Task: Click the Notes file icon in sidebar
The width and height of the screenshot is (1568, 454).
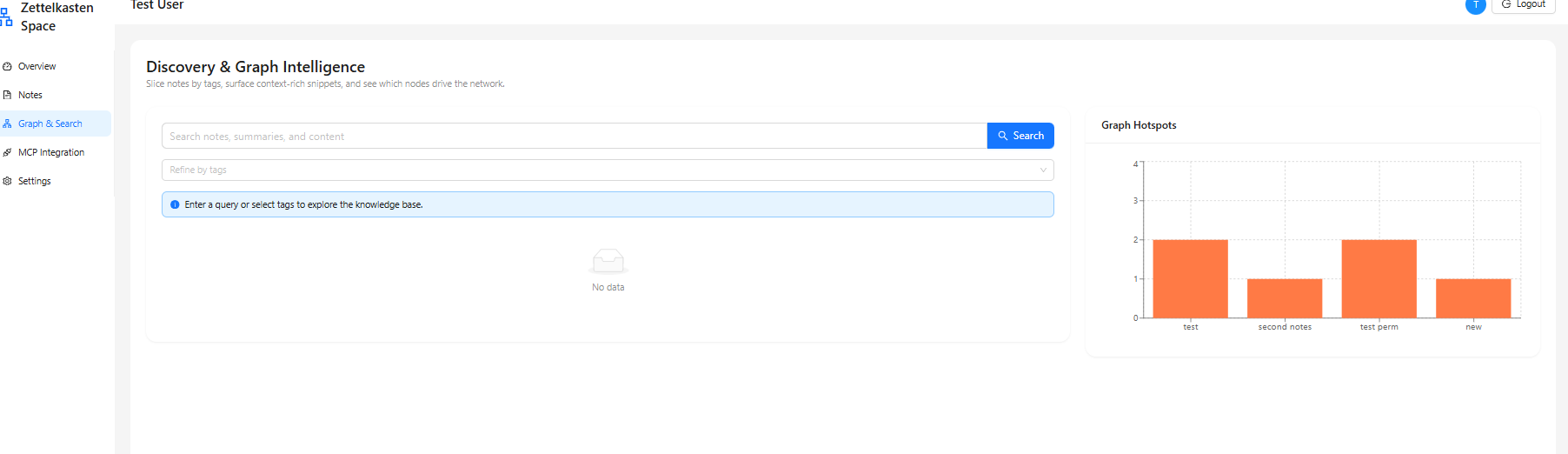Action: 7,95
